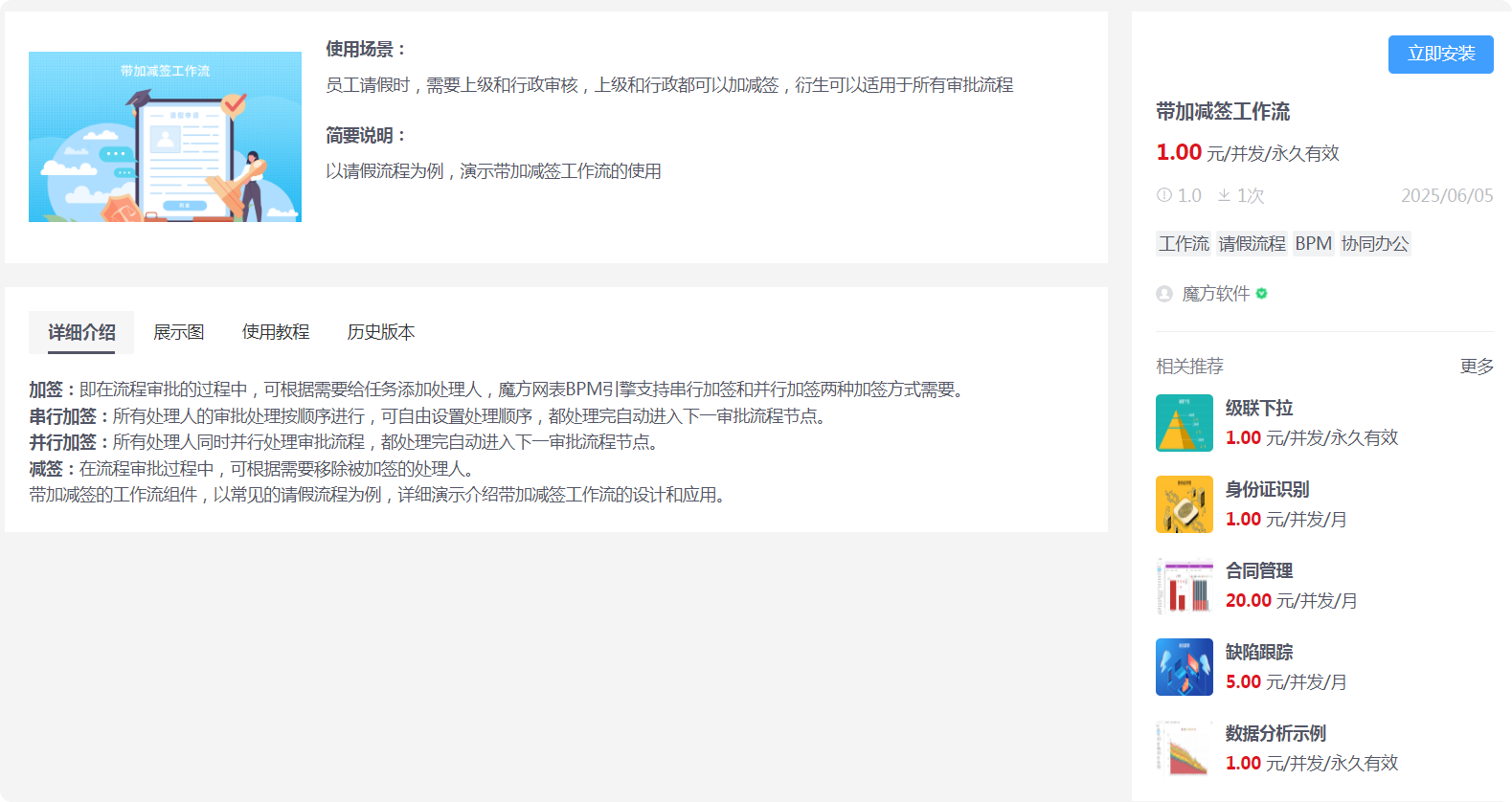Click the BPM tag

1313,244
